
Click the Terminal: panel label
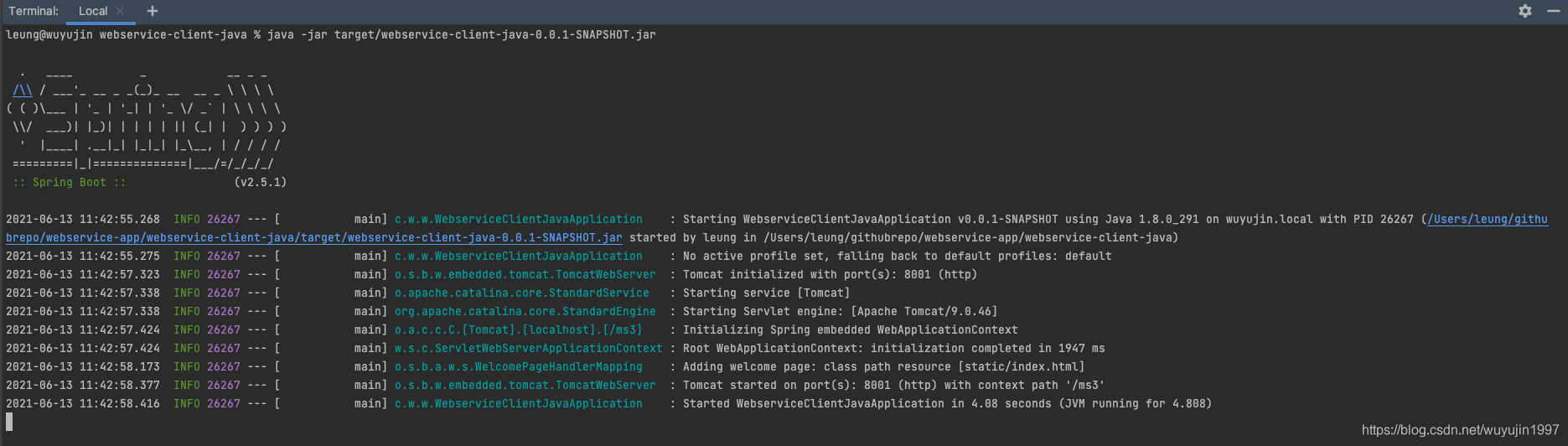(x=34, y=11)
